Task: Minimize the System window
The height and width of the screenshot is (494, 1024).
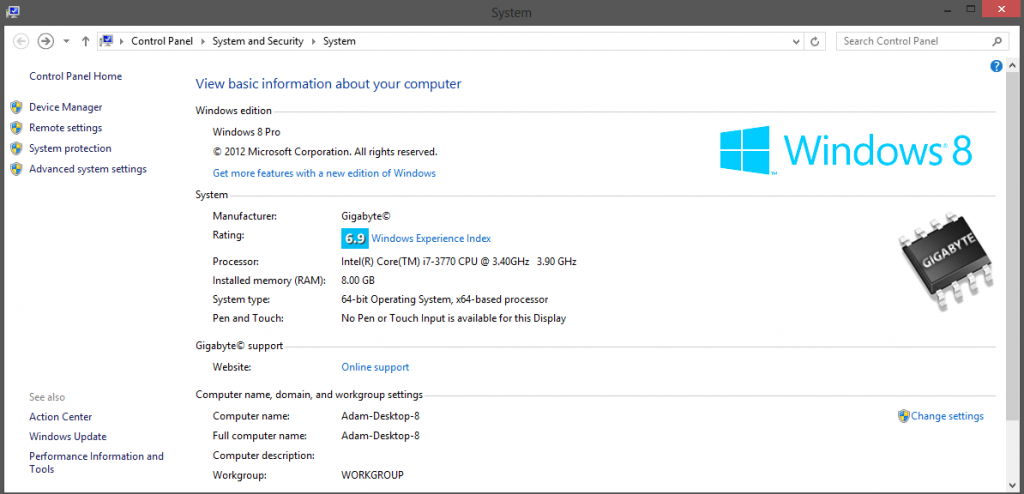Action: pyautogui.click(x=948, y=9)
